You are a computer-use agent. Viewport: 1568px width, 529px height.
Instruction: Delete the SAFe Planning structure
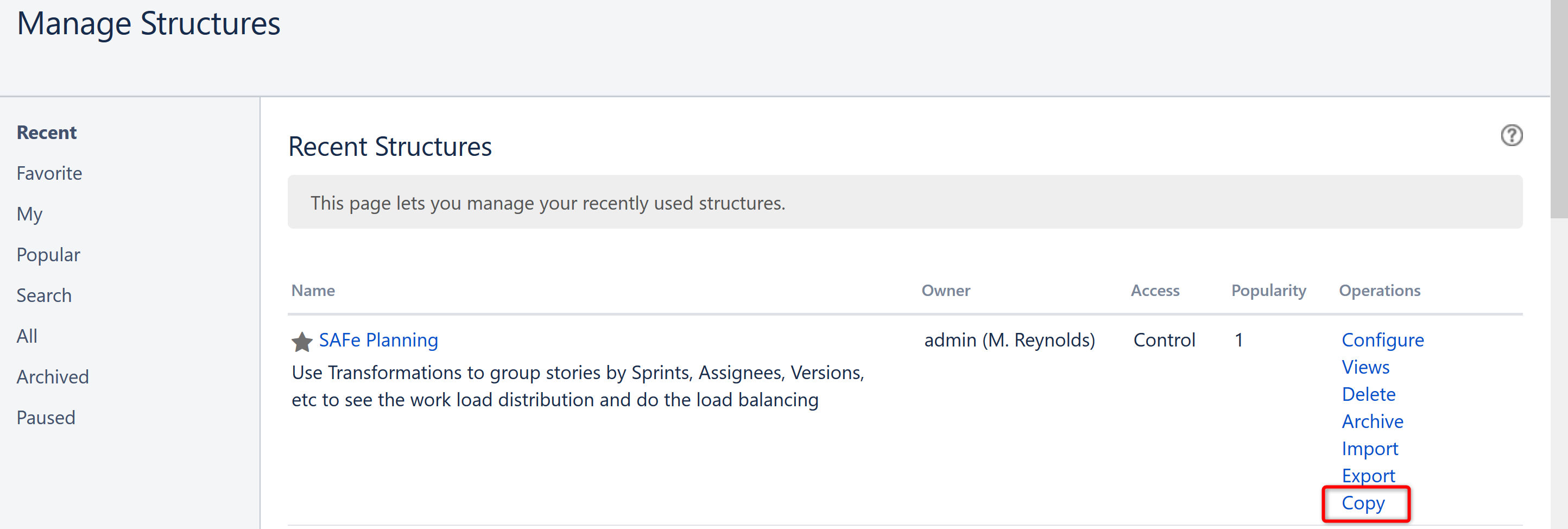coord(1368,394)
